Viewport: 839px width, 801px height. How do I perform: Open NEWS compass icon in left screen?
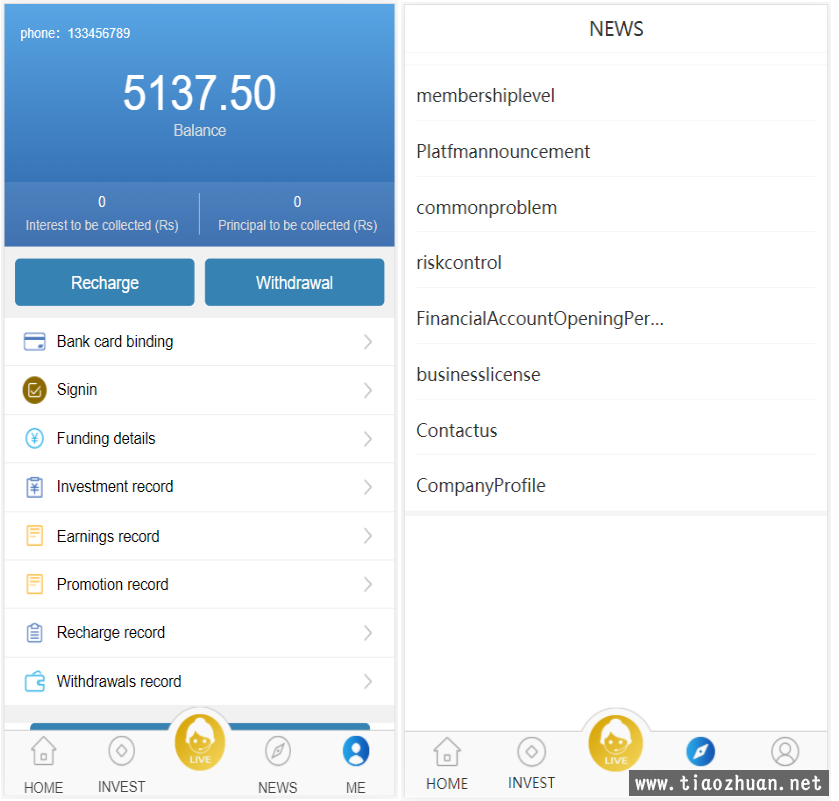(278, 751)
